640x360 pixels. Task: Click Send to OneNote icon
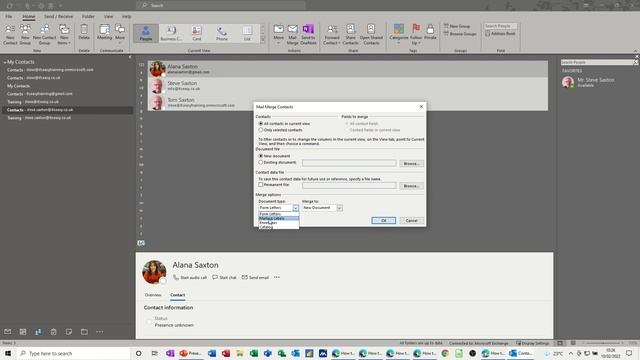(x=308, y=34)
